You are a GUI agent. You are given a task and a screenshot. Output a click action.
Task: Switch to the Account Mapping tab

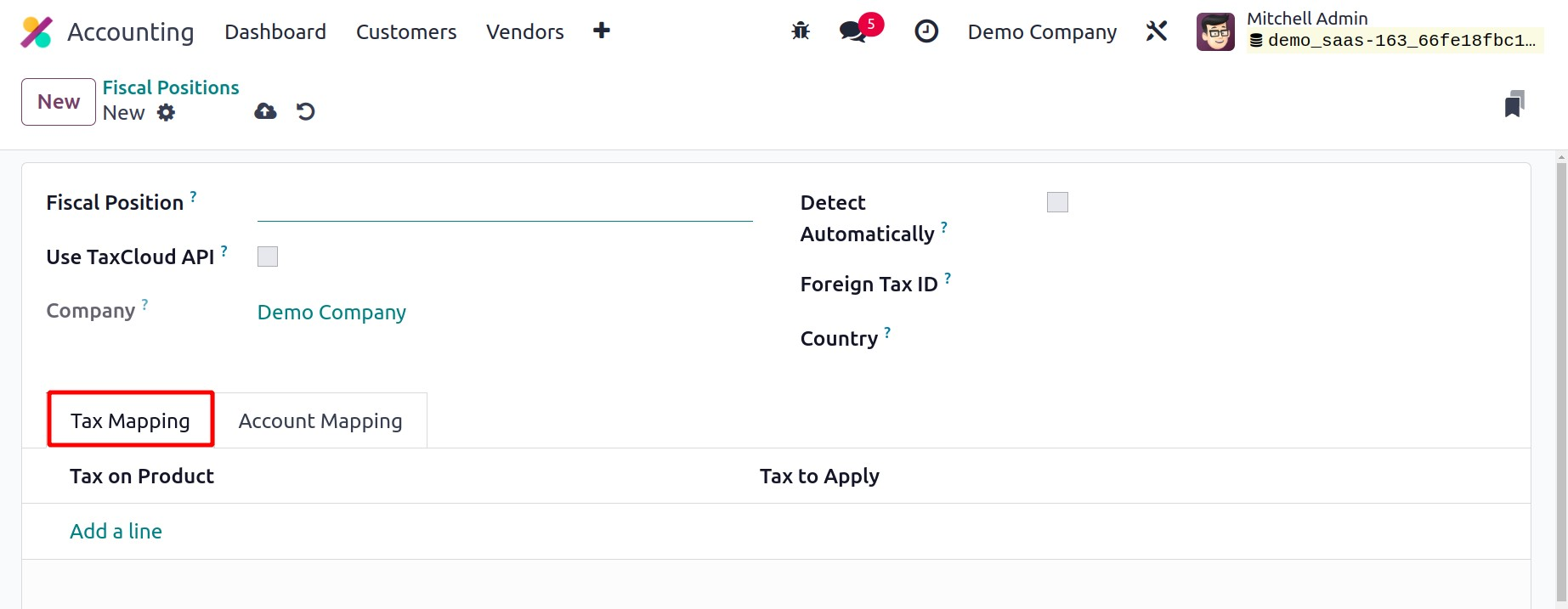coord(320,421)
